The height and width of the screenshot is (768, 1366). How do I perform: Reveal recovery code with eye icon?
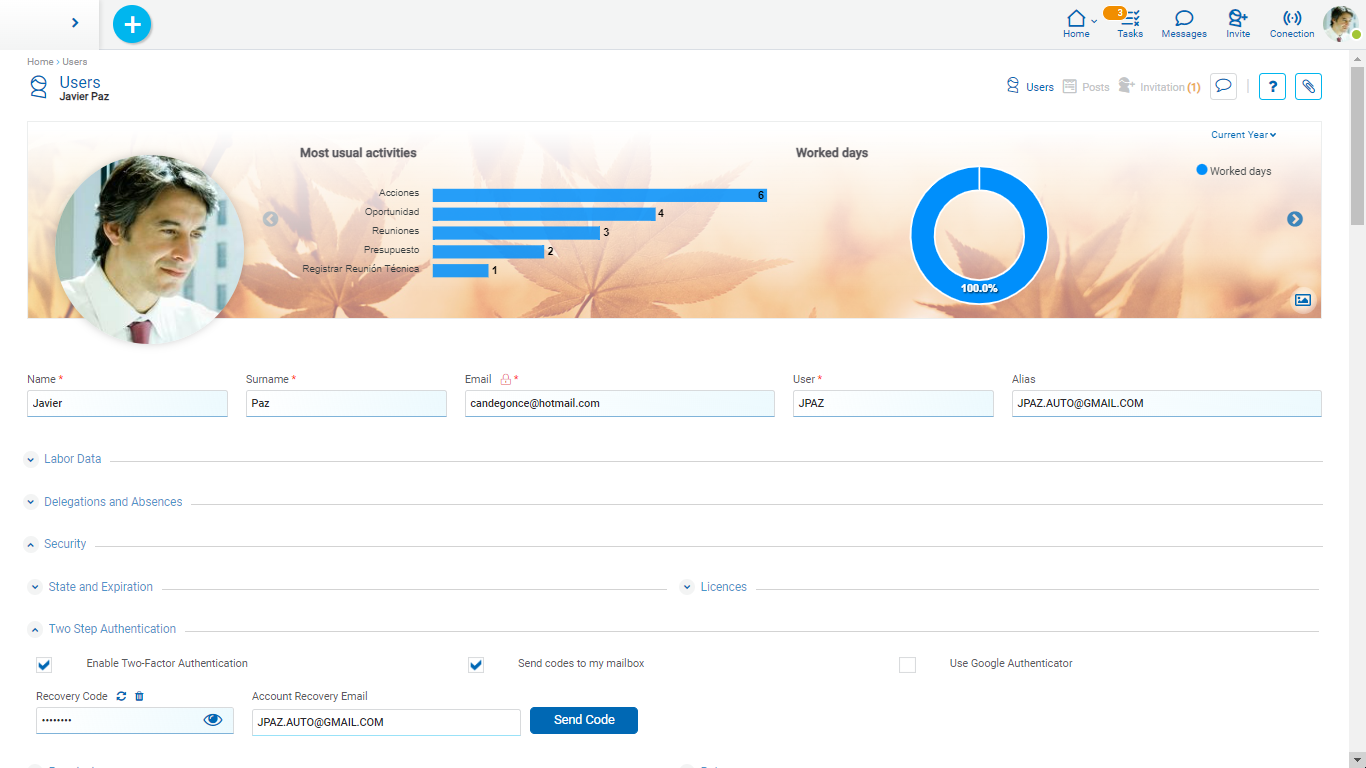coord(213,720)
